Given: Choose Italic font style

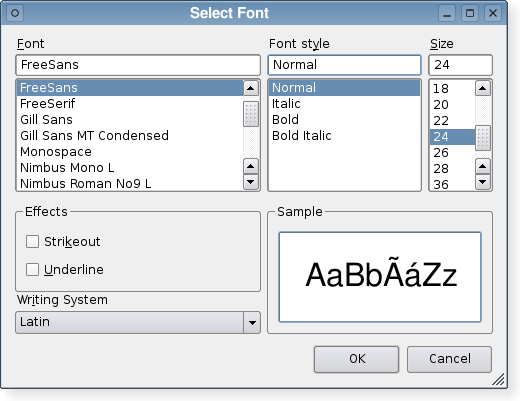Looking at the screenshot, I should click(x=345, y=104).
